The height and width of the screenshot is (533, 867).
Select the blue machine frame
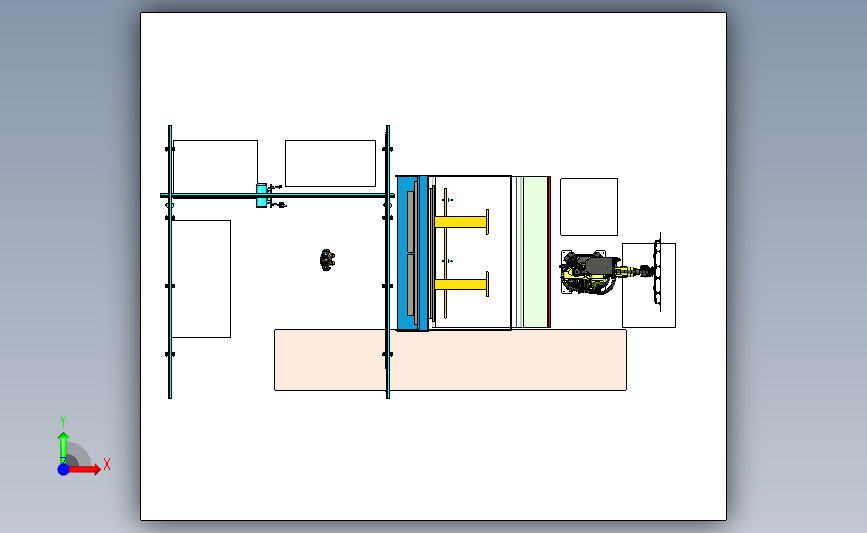412,253
